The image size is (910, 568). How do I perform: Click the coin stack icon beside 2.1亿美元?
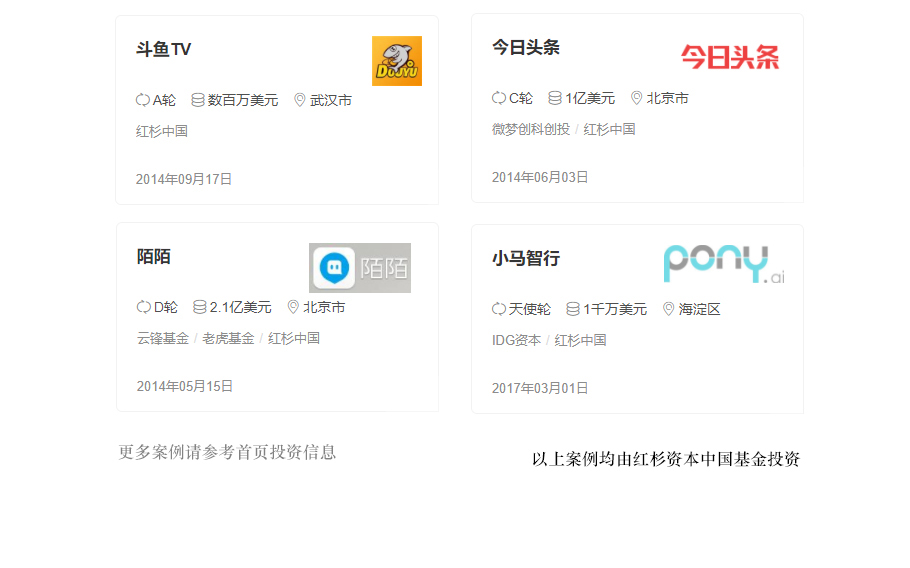(x=200, y=307)
